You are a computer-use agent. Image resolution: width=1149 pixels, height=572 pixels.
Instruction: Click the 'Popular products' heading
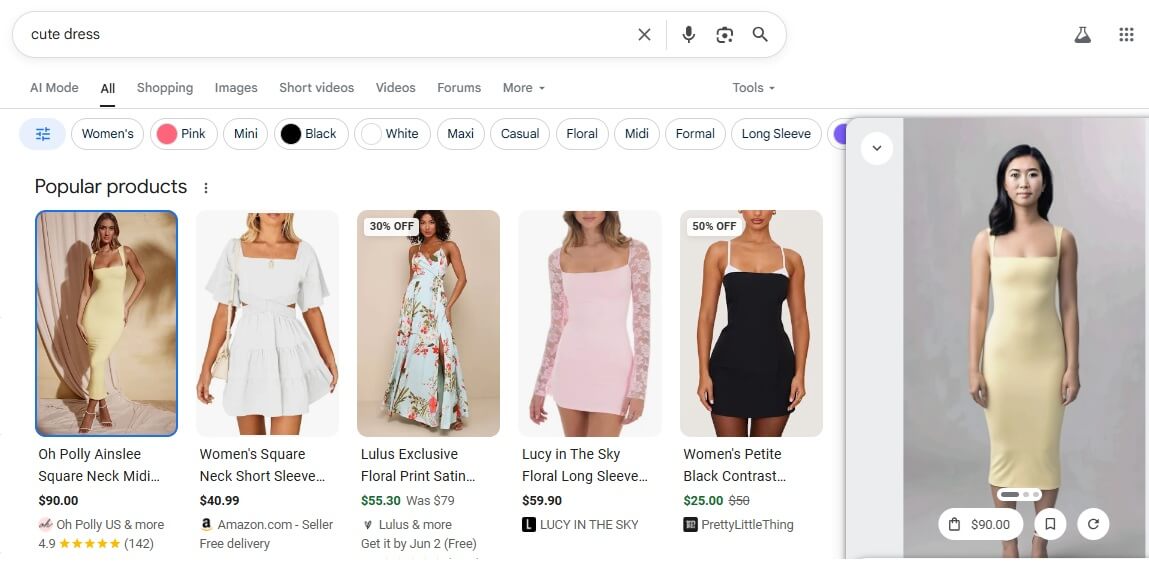pos(111,187)
